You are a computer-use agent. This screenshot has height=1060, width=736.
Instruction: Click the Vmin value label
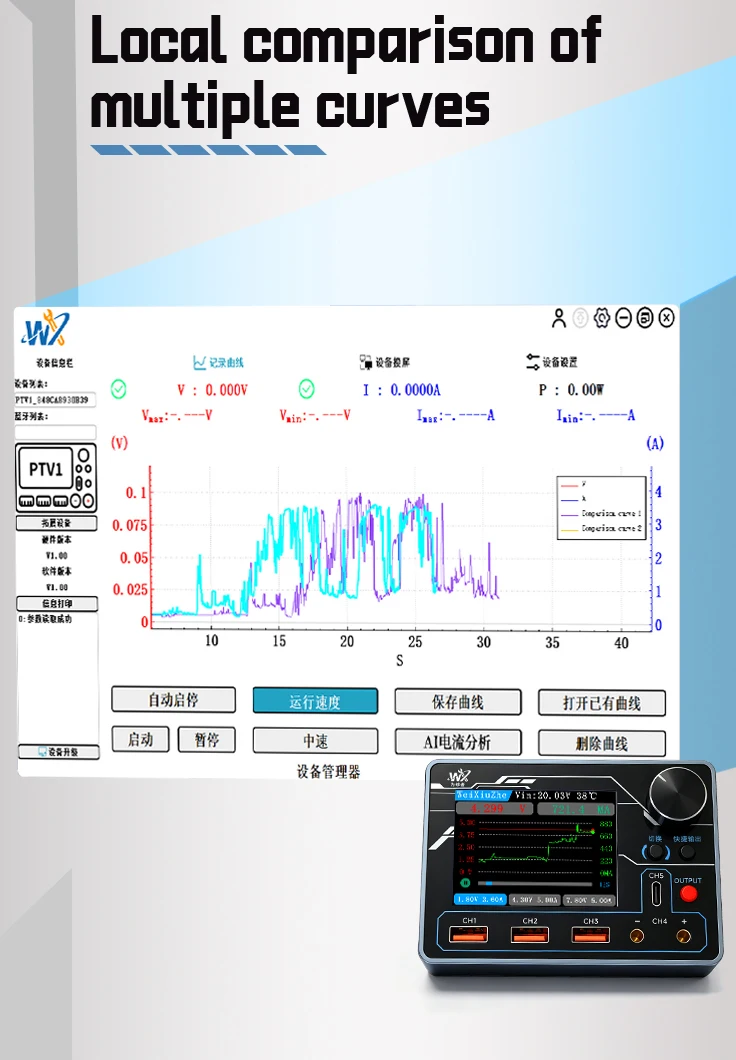[x=315, y=415]
